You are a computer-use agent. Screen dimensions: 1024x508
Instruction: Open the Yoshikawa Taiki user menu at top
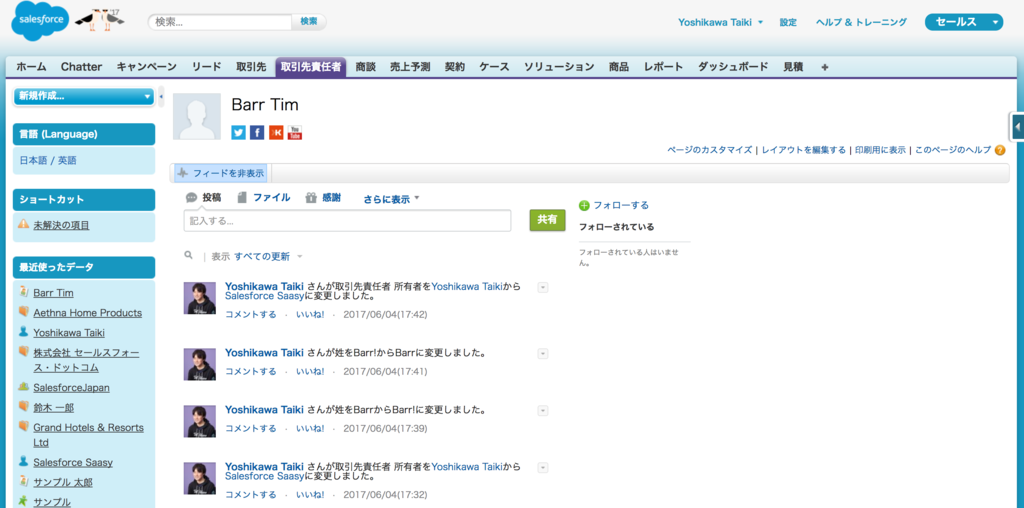pyautogui.click(x=720, y=22)
